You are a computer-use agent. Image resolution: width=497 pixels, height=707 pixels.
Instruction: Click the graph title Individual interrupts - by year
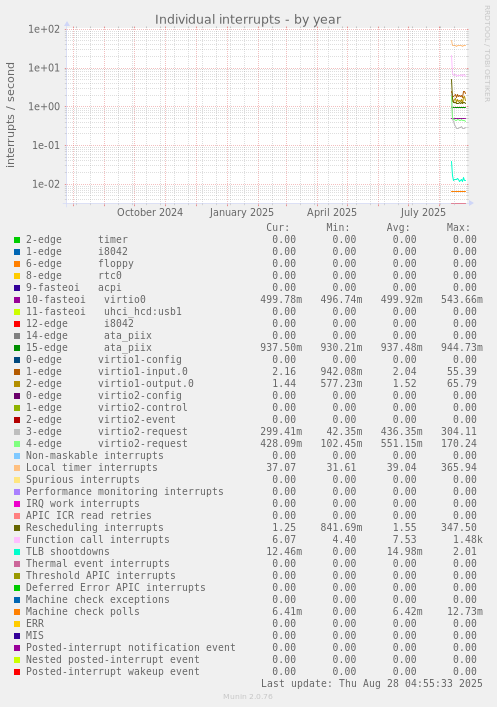click(x=248, y=20)
